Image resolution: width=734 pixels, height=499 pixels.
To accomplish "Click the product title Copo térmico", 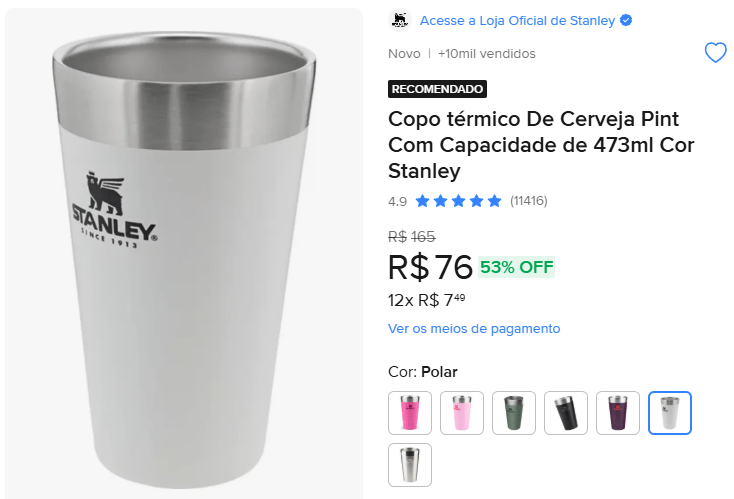I will coord(540,145).
